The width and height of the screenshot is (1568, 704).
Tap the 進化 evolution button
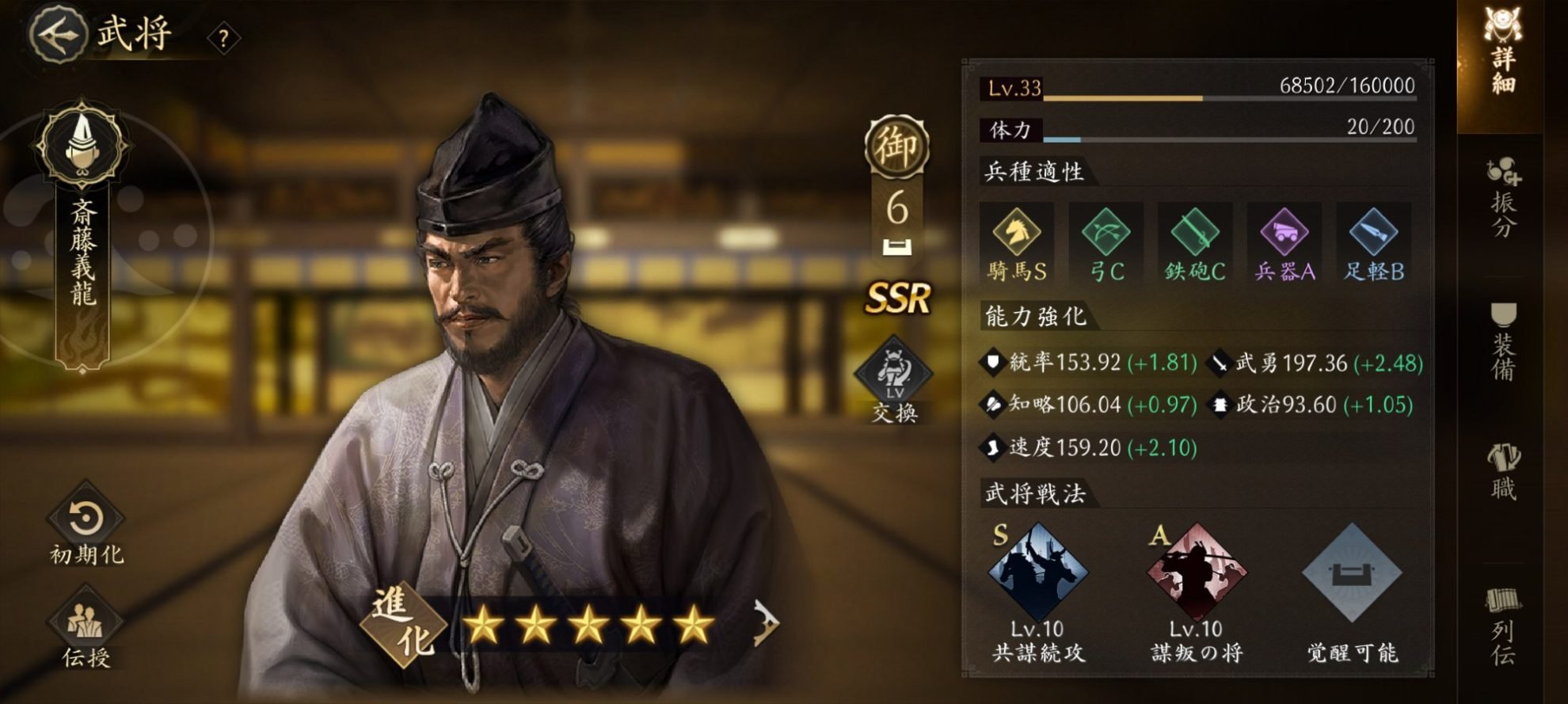(x=404, y=625)
